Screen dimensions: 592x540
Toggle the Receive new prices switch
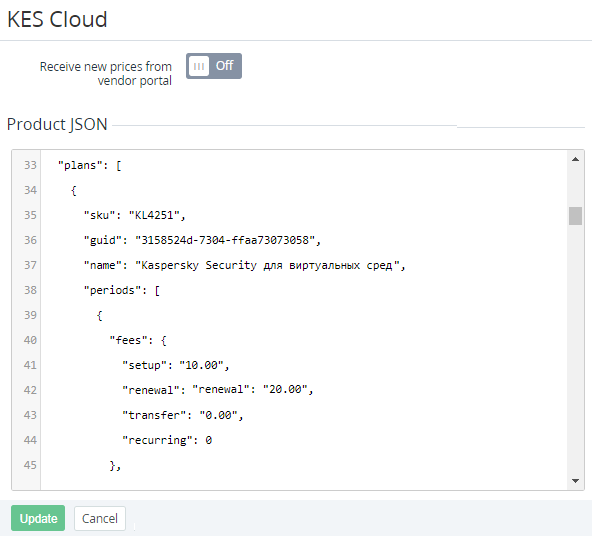point(214,66)
